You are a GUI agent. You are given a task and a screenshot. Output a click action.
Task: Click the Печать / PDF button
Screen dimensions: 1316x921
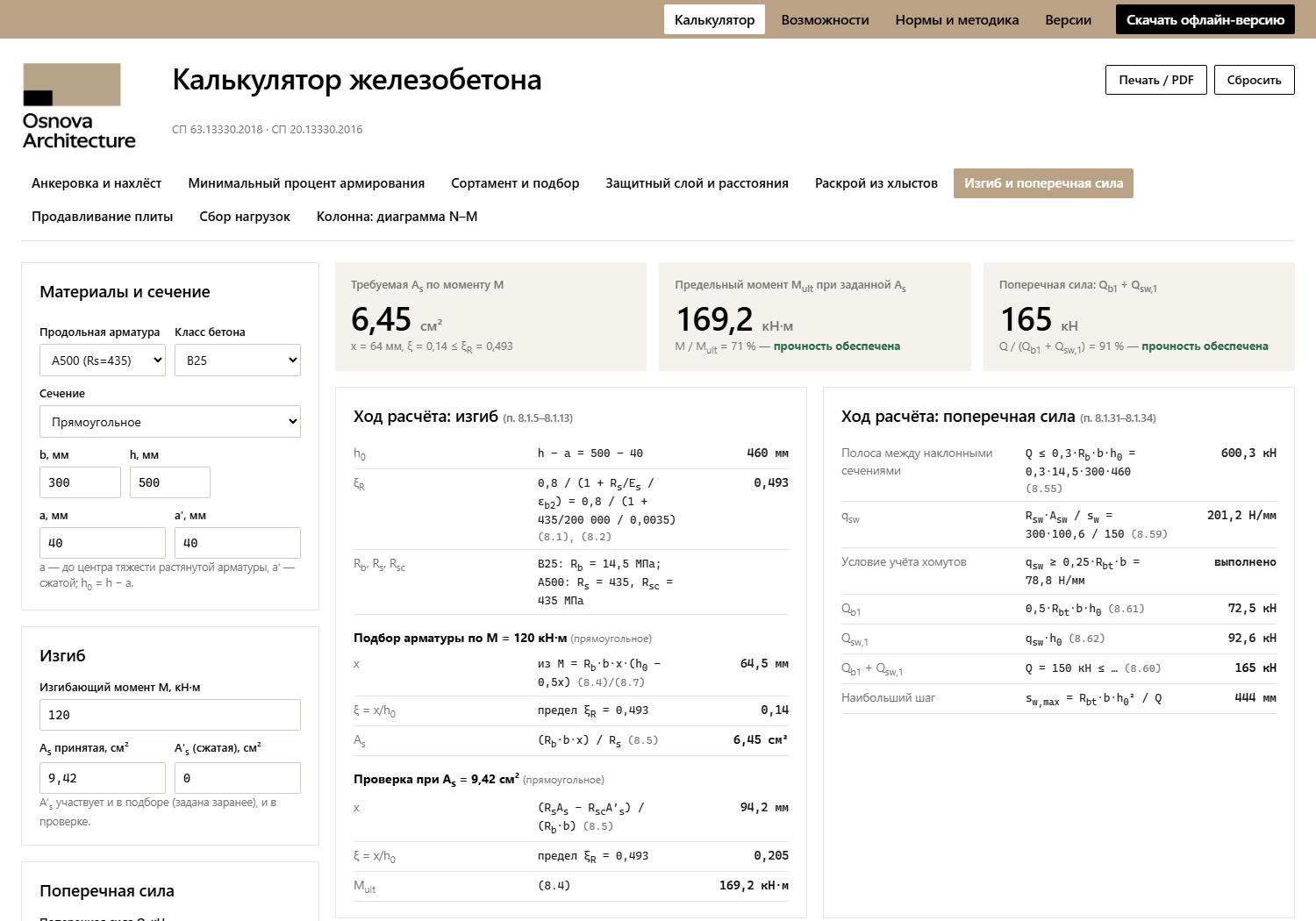(1156, 80)
